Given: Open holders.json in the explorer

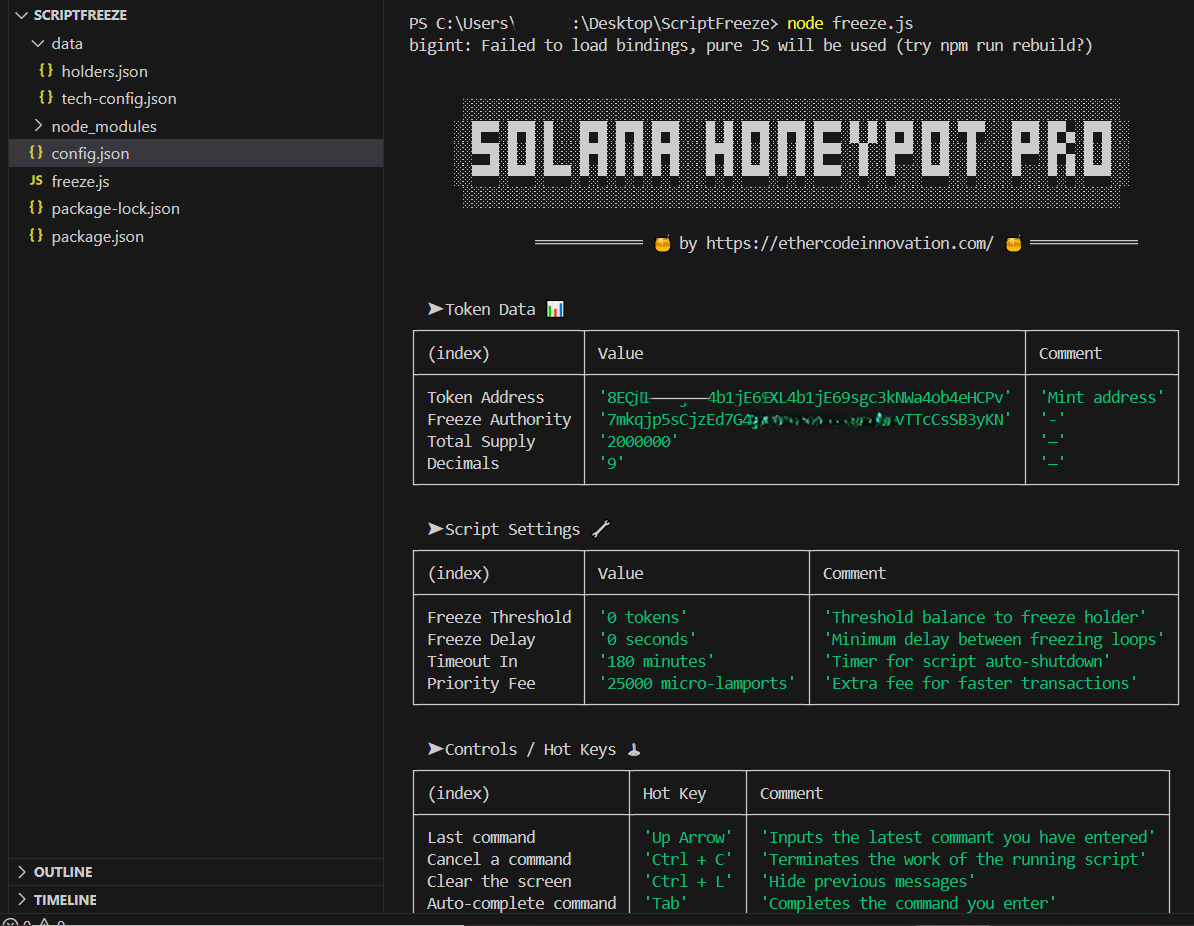Looking at the screenshot, I should [104, 72].
